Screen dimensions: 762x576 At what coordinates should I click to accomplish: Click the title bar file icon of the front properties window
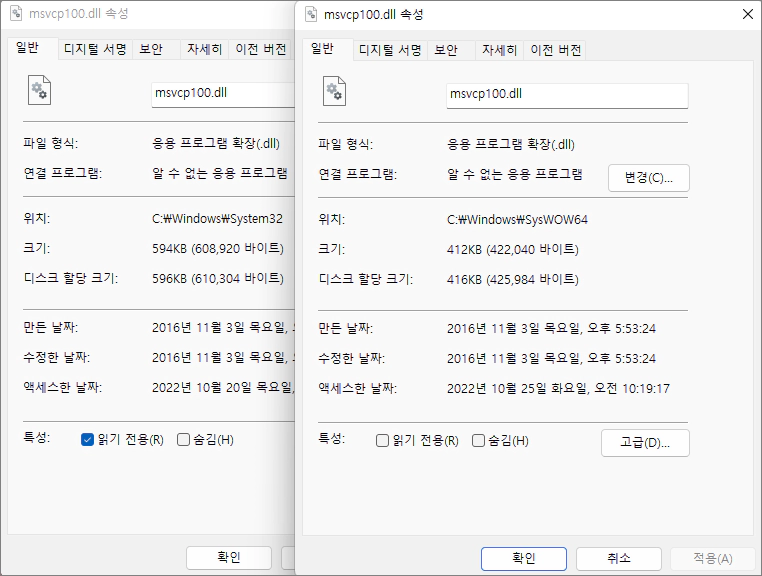[x=311, y=14]
